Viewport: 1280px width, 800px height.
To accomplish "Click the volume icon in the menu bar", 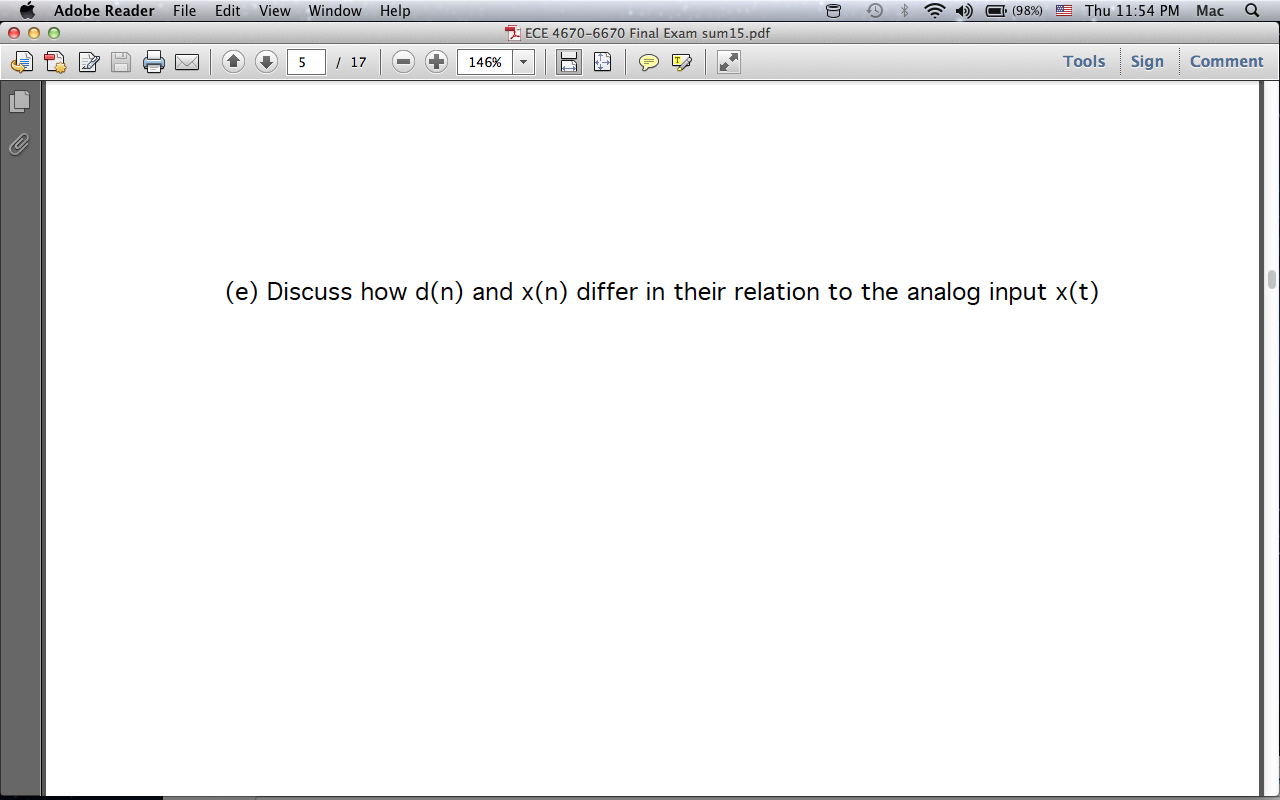I will coord(965,11).
